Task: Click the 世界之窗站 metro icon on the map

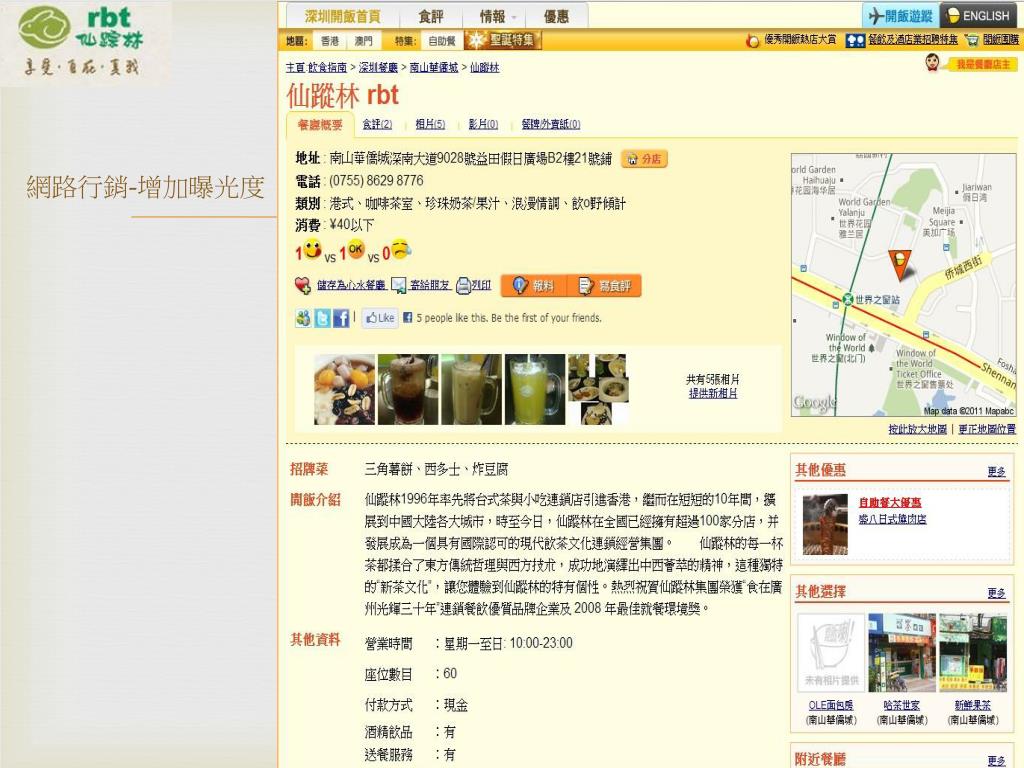Action: [848, 299]
